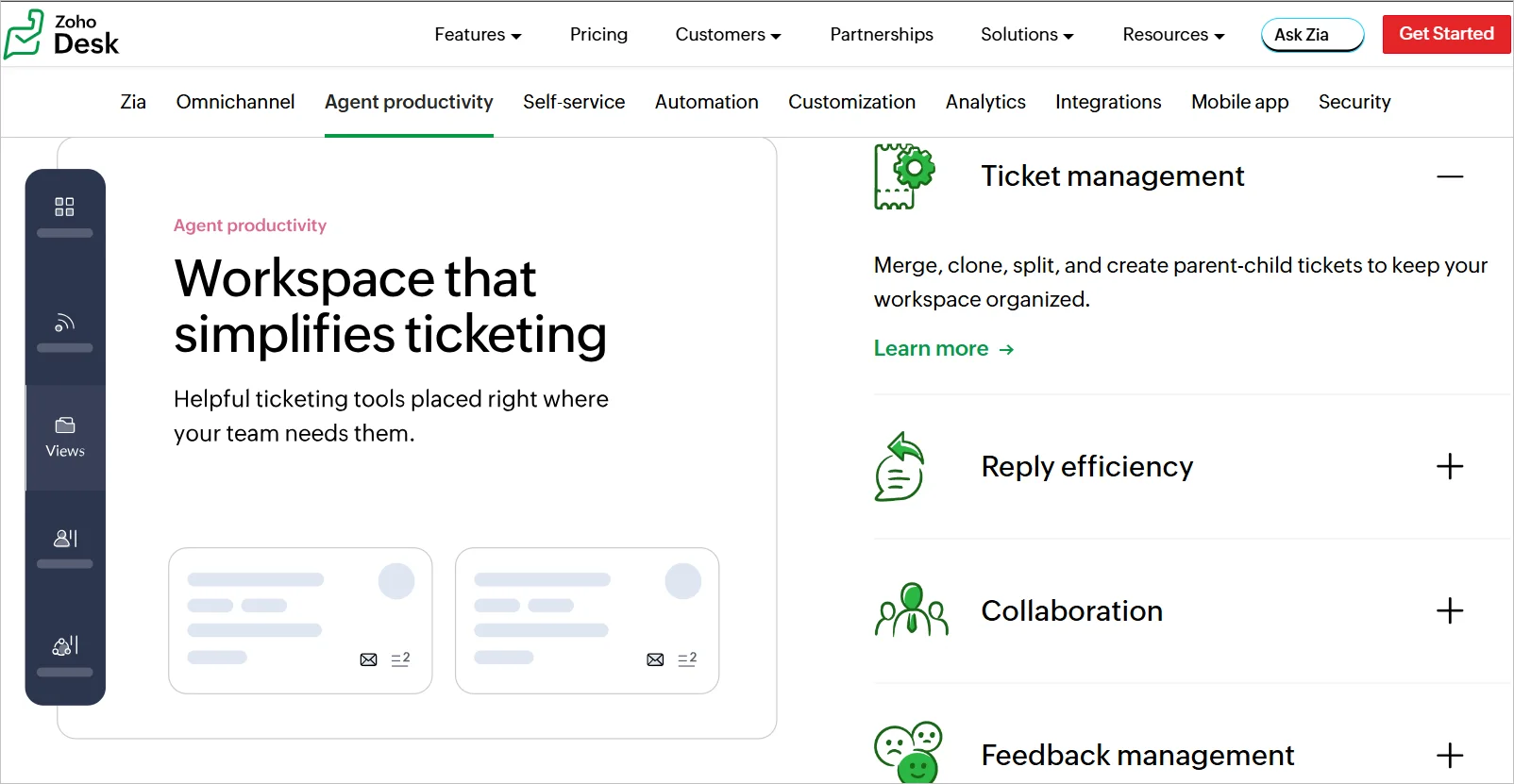Click the Ticket management gear ticket icon
This screenshot has height=784, width=1514.
[904, 176]
